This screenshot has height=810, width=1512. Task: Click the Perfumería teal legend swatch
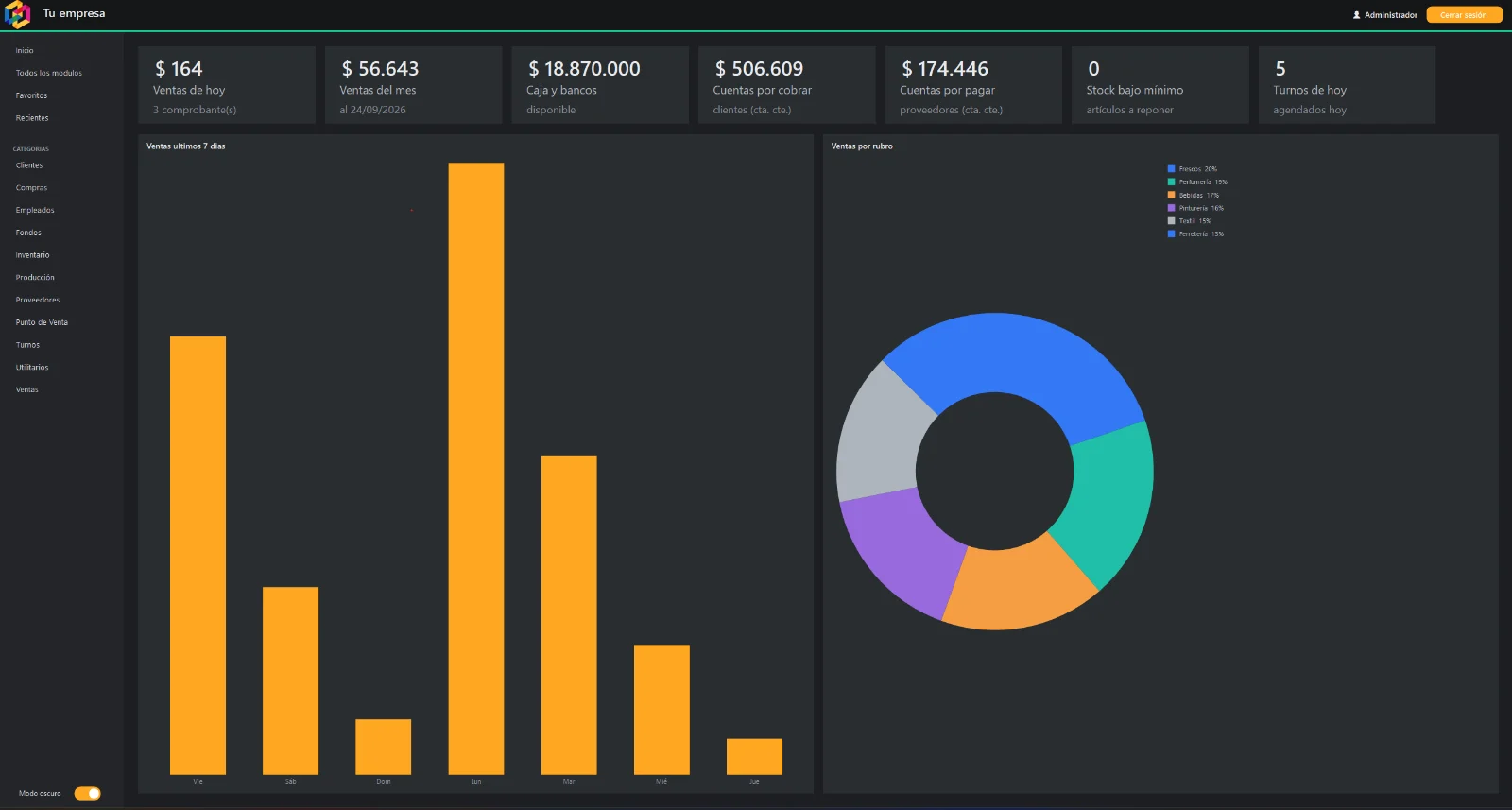point(1171,182)
